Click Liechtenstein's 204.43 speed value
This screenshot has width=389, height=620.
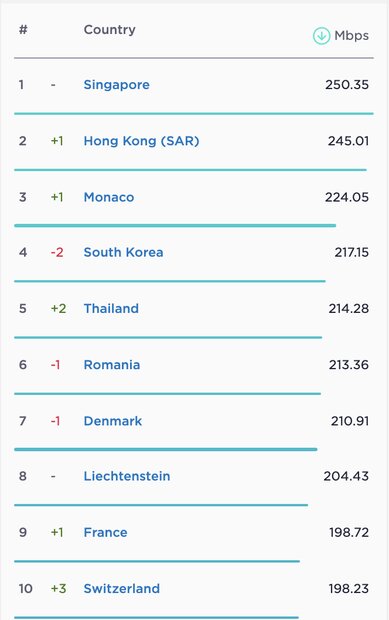point(346,476)
